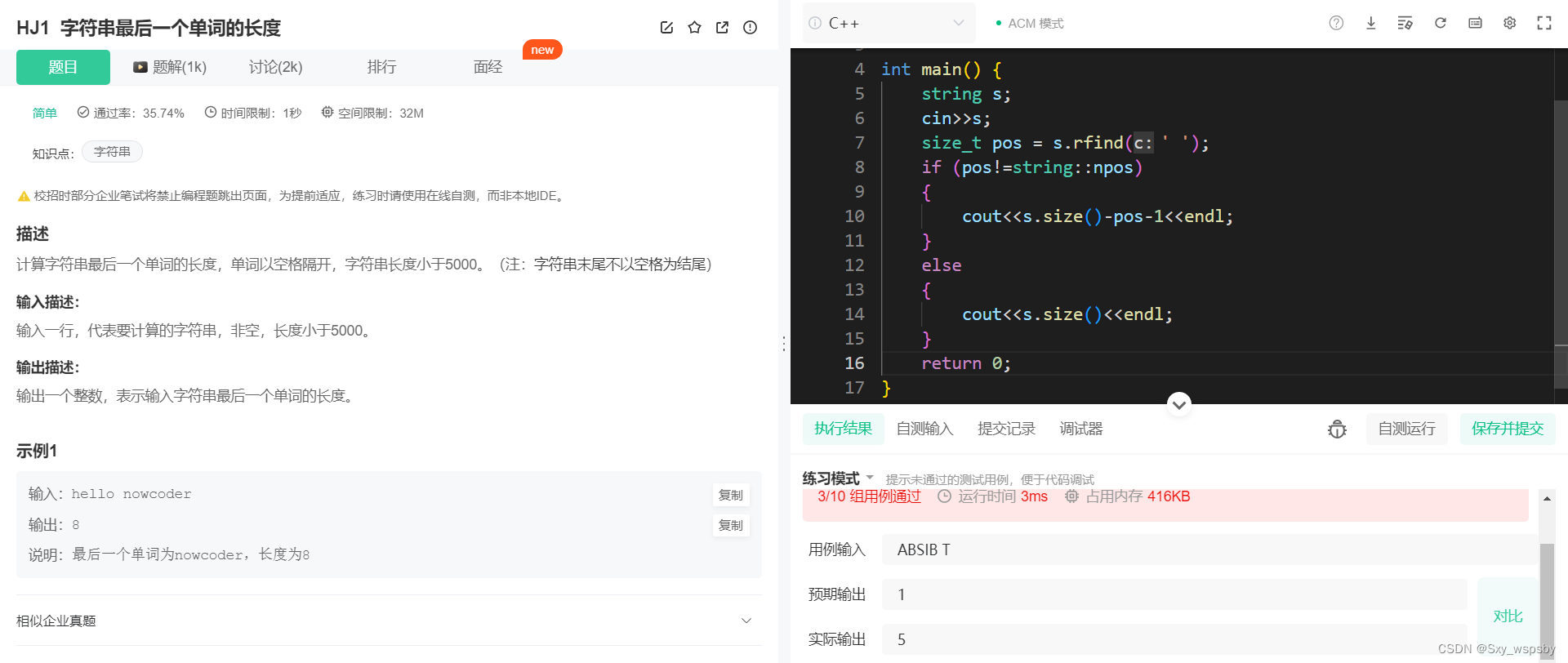The image size is (1568, 663).
Task: Collapse the editor with the round chevron button
Action: pos(1178,403)
